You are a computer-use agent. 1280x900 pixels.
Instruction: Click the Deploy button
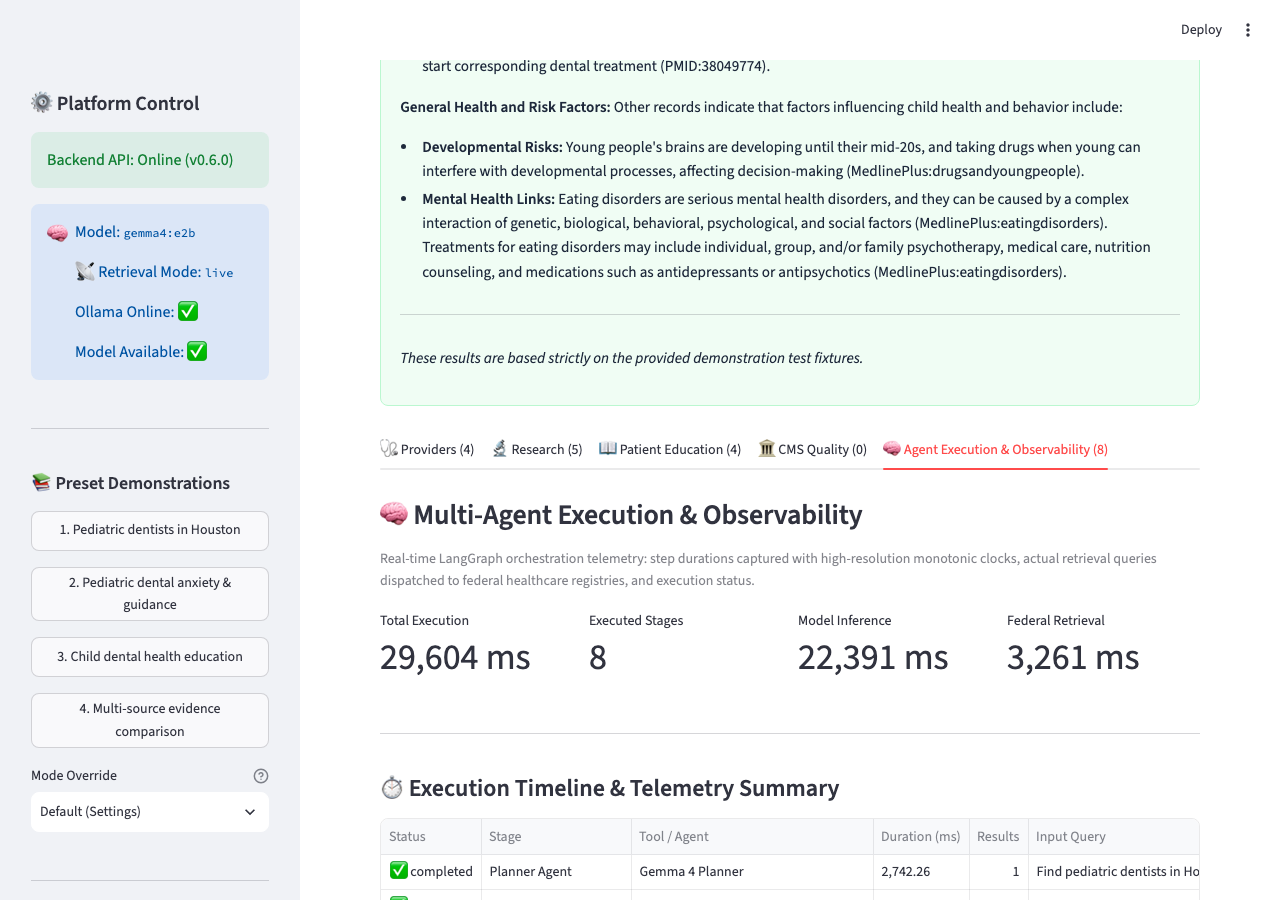pyautogui.click(x=1201, y=30)
